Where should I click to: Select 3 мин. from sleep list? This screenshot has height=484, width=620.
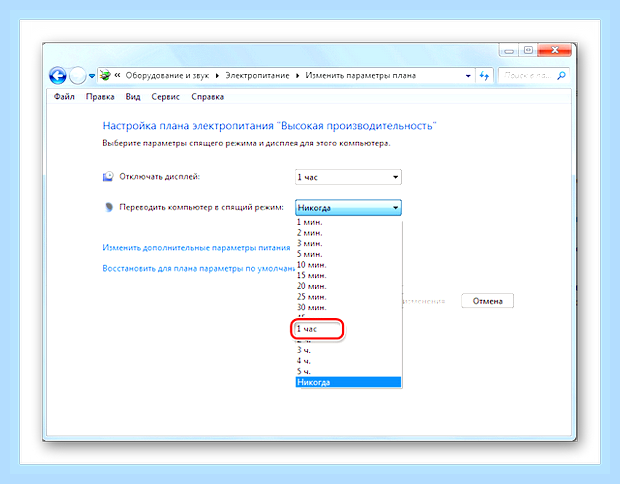(x=348, y=244)
